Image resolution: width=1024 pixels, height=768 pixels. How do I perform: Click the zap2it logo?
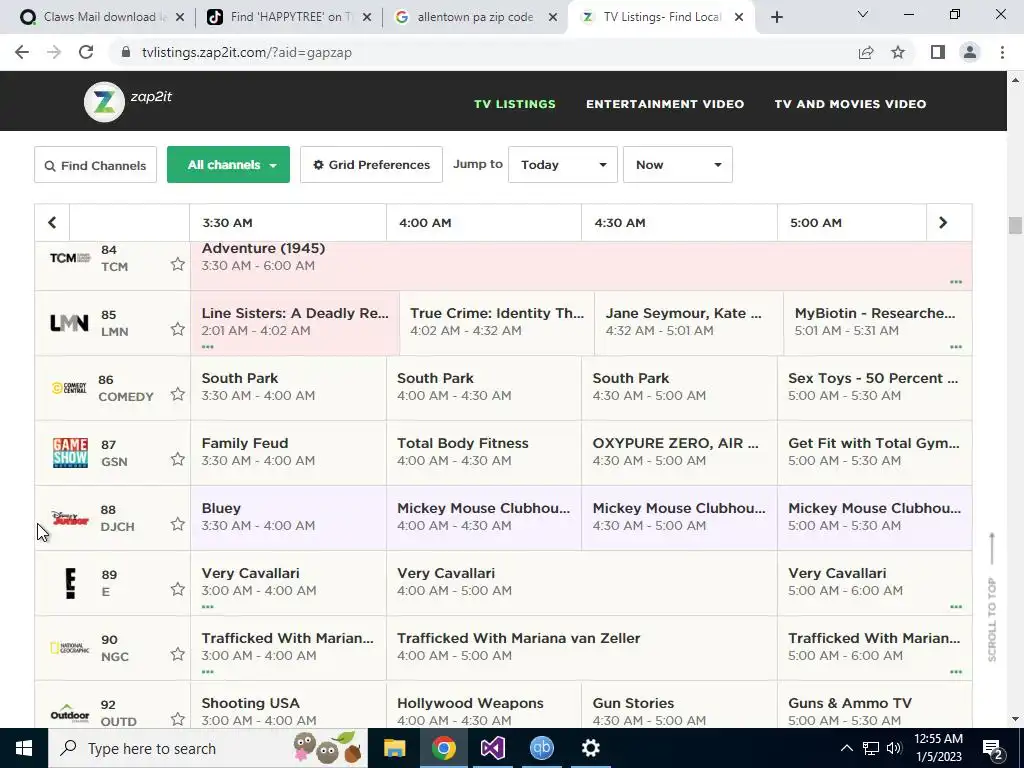point(128,101)
